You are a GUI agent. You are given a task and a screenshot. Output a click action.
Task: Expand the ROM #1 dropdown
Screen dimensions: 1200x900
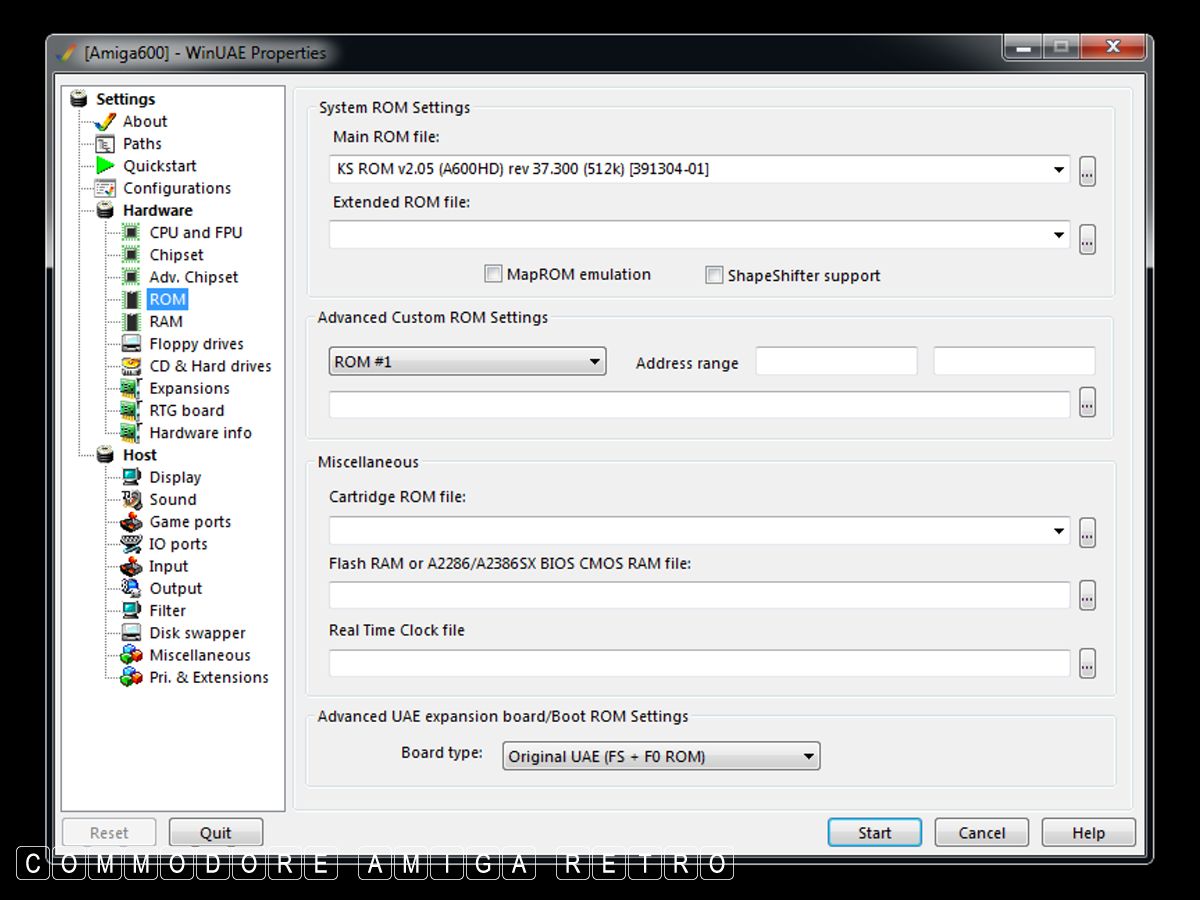point(594,362)
